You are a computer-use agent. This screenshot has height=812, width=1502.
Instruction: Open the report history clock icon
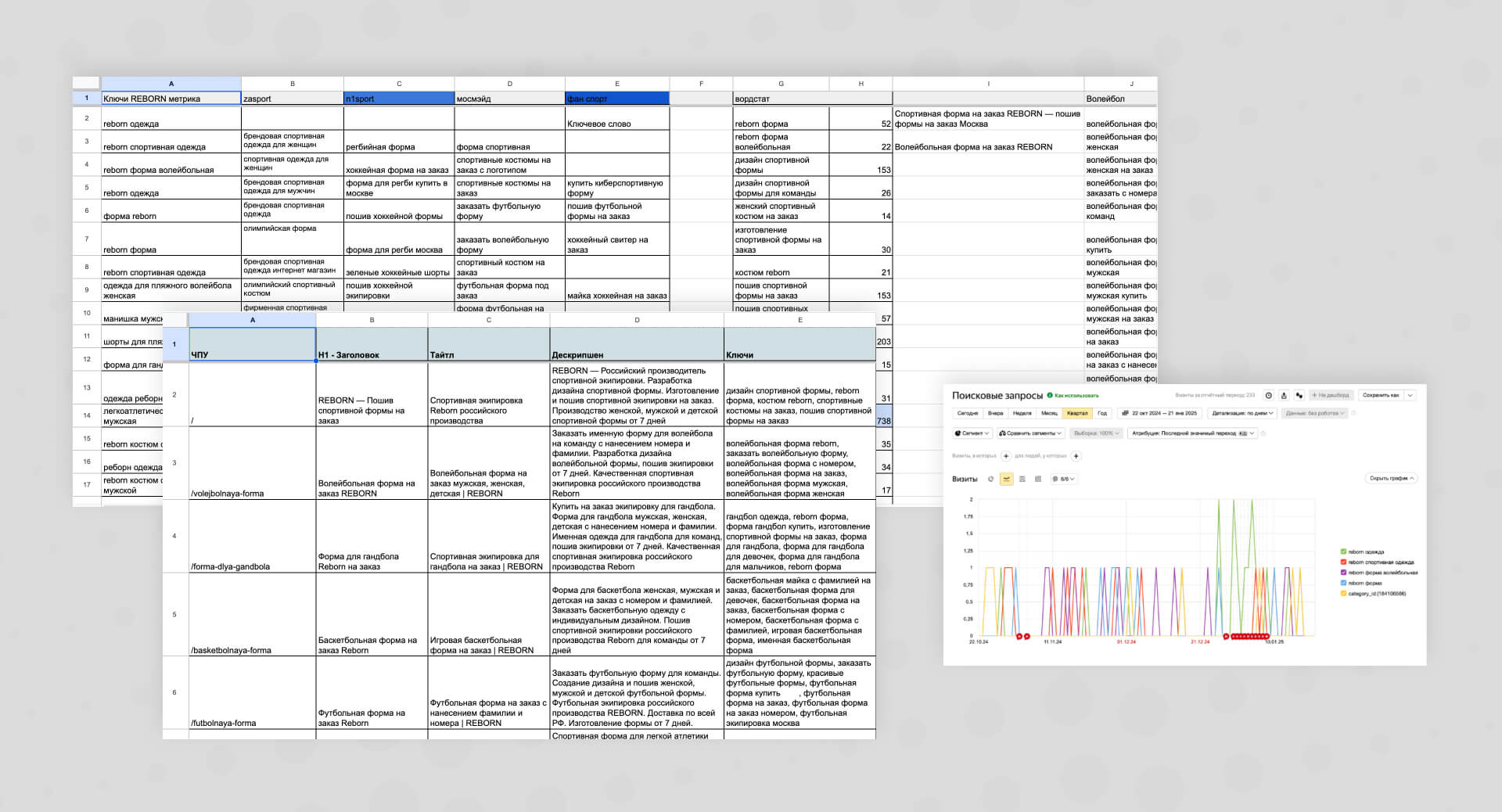click(x=1269, y=396)
